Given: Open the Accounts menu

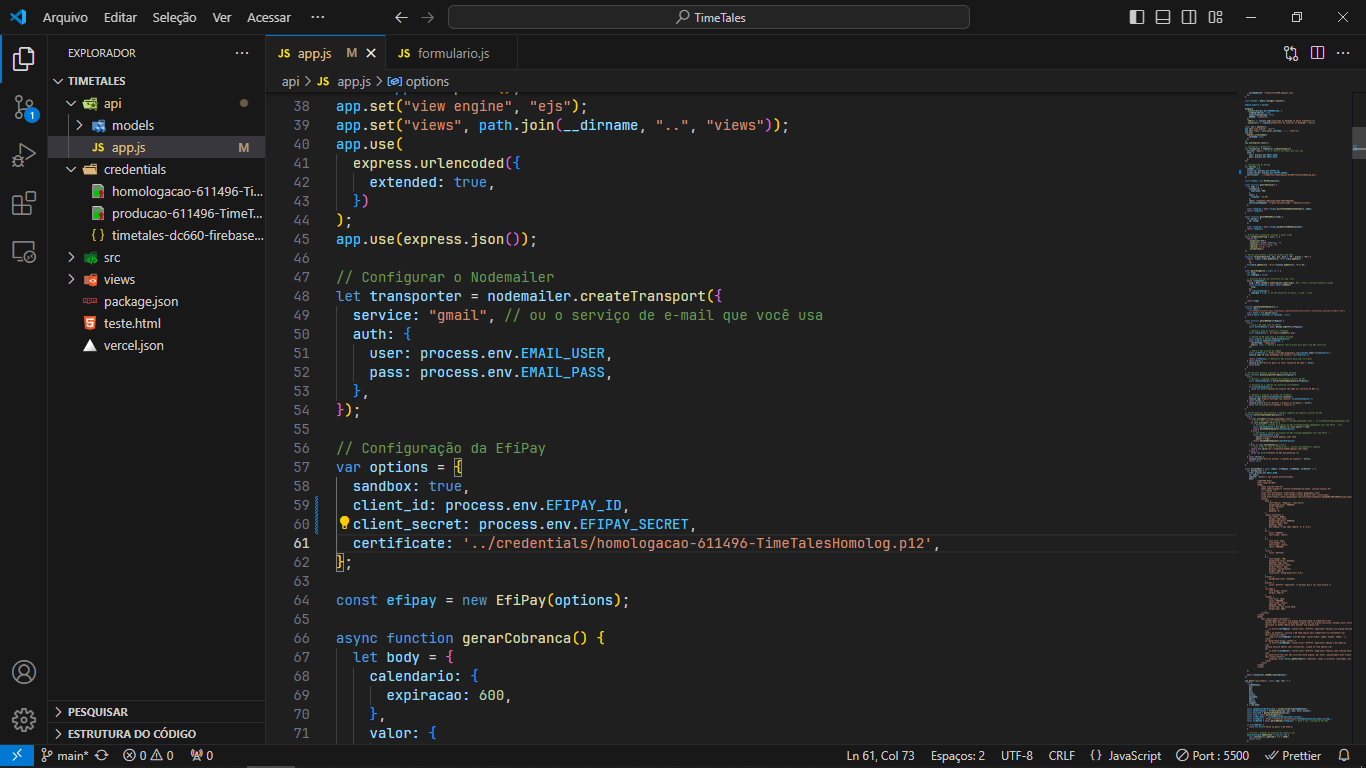Looking at the screenshot, I should click(24, 672).
